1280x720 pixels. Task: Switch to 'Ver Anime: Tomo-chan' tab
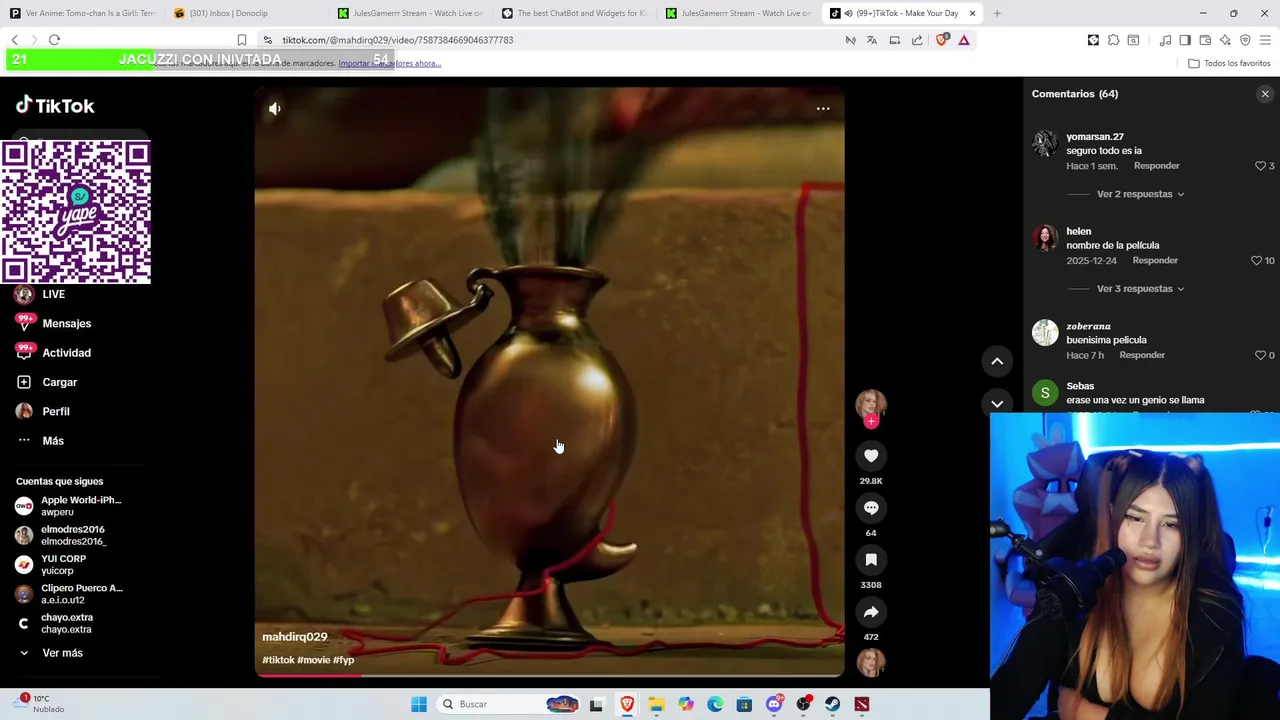tap(82, 13)
